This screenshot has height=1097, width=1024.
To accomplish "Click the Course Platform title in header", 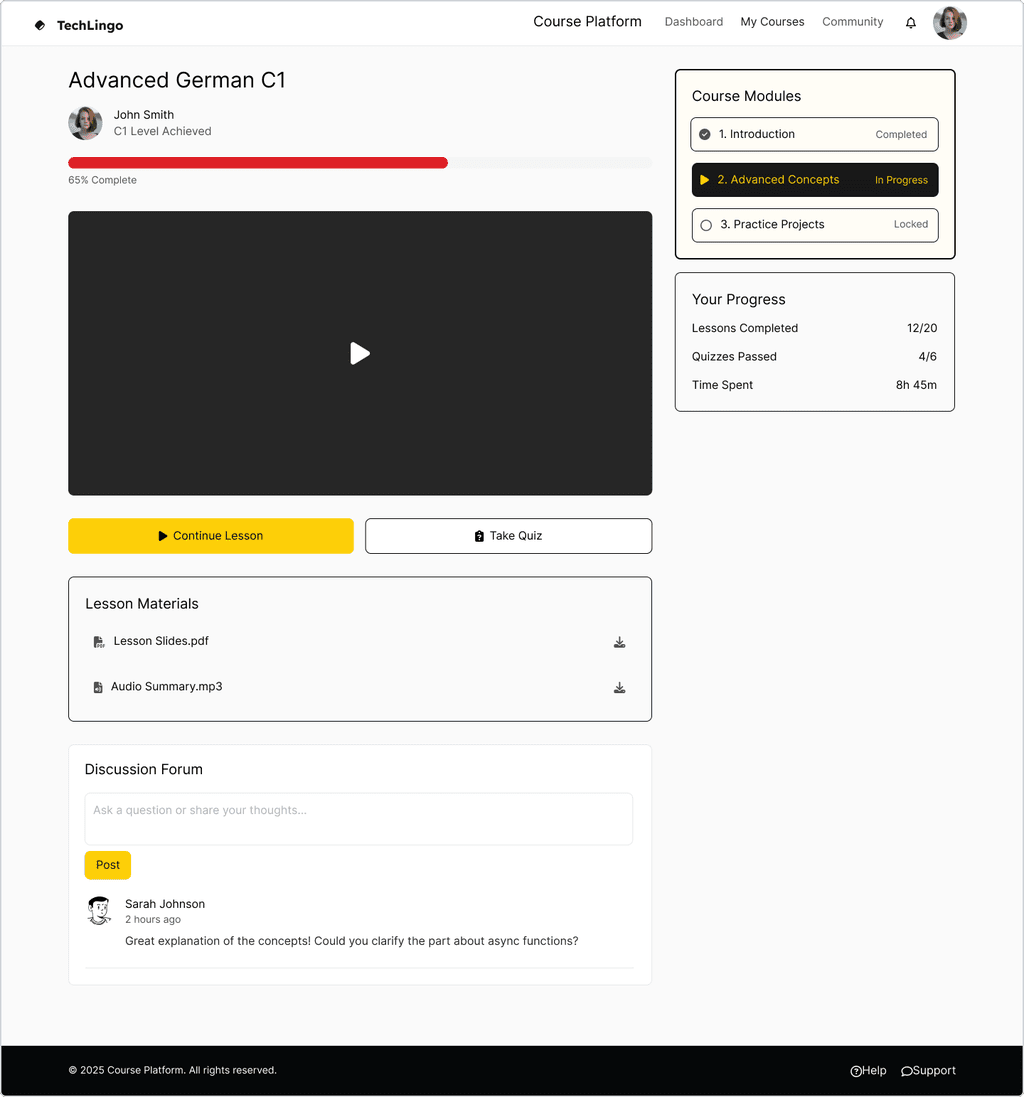I will [588, 22].
